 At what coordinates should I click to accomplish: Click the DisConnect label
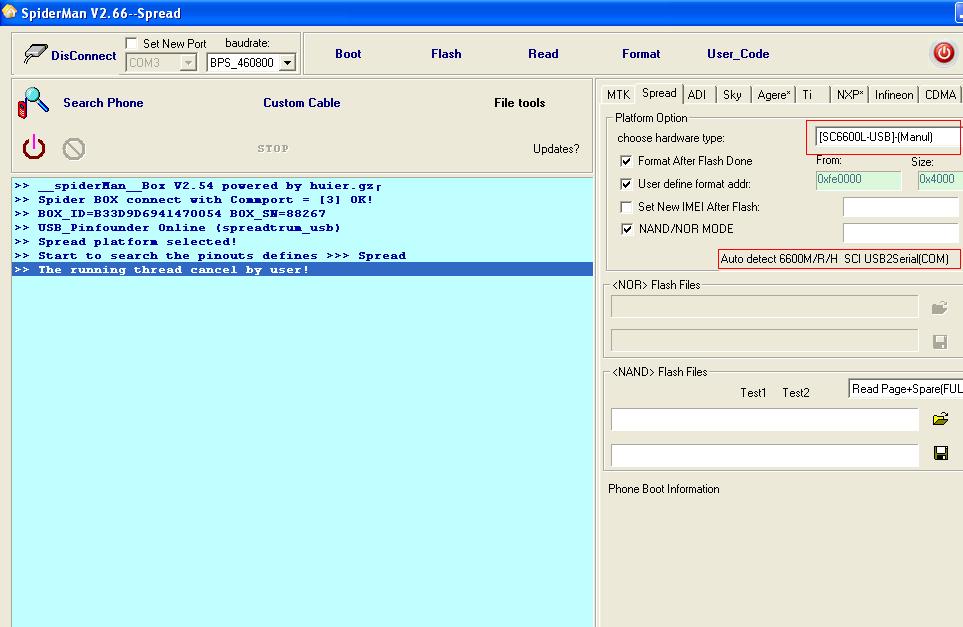pyautogui.click(x=84, y=55)
